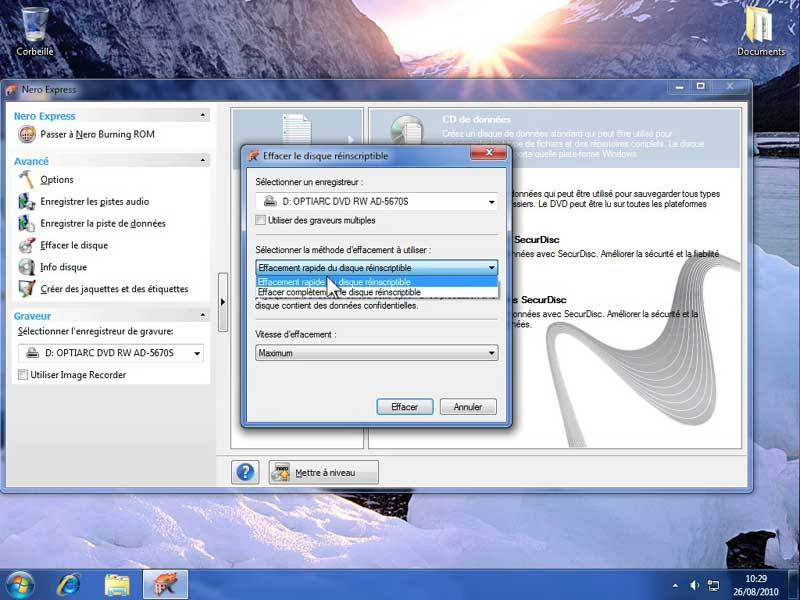Collapse the Graveur sidebar section
Image resolution: width=800 pixels, height=600 pixels.
(x=203, y=315)
